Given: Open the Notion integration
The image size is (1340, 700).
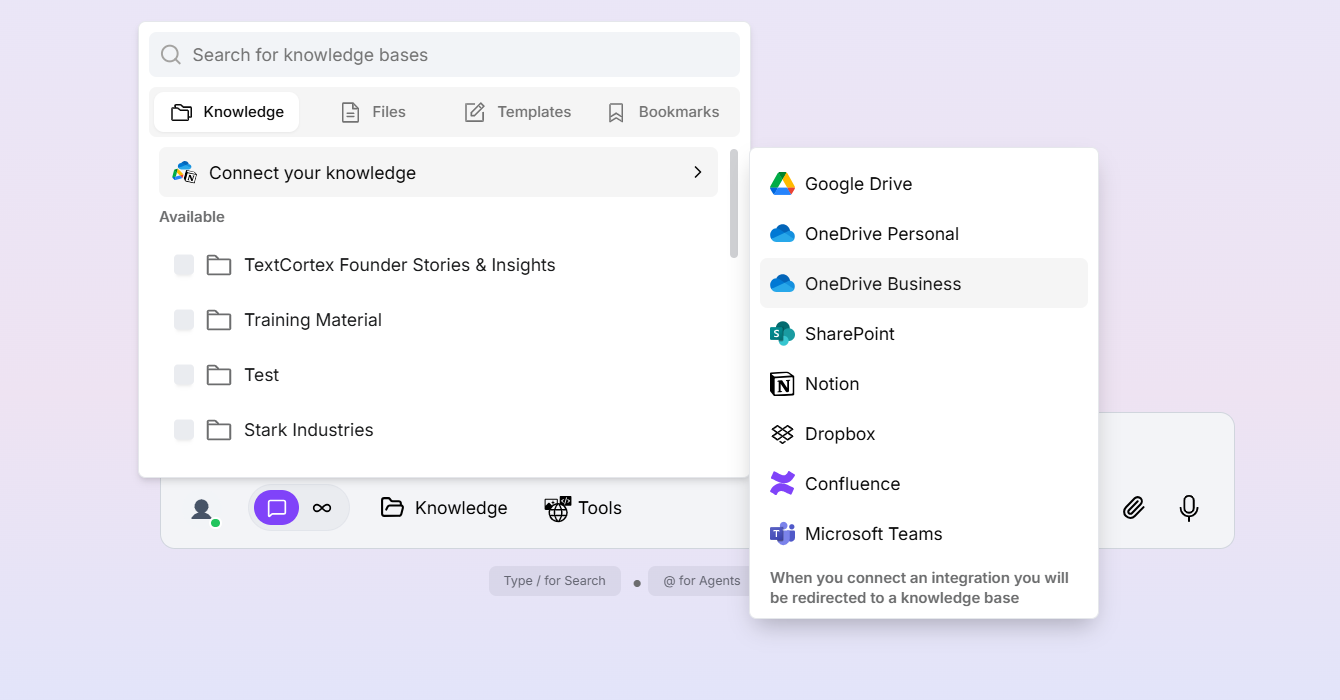Looking at the screenshot, I should click(x=831, y=383).
